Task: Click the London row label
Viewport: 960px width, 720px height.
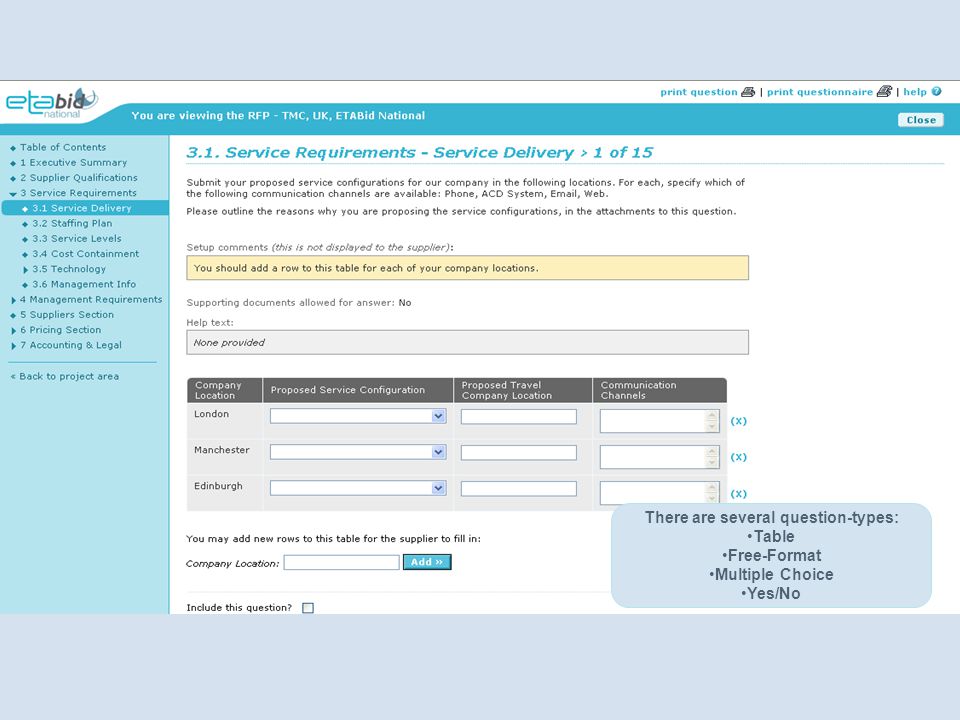Action: point(211,414)
